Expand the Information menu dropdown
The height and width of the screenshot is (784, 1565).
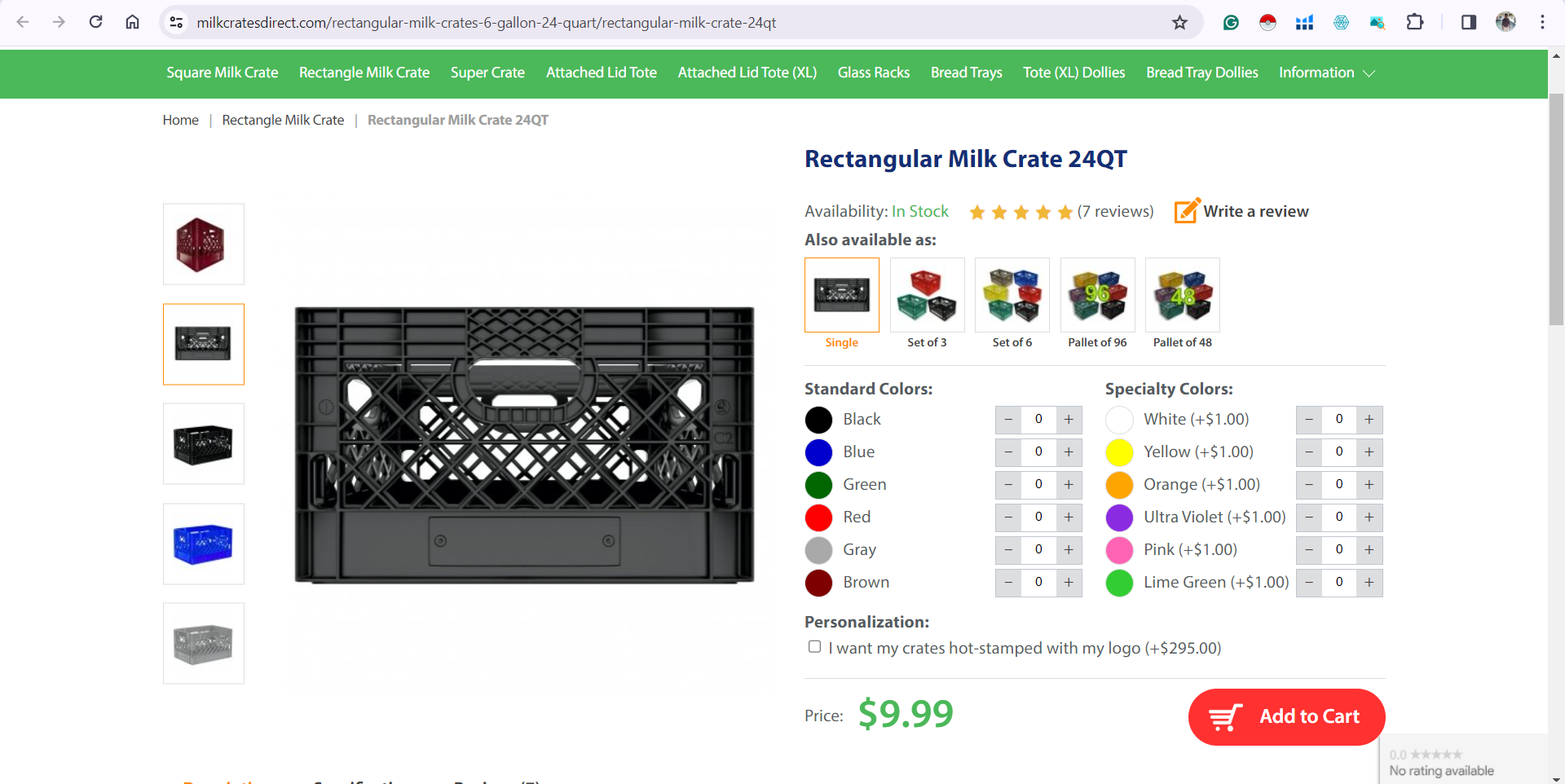click(x=1326, y=73)
